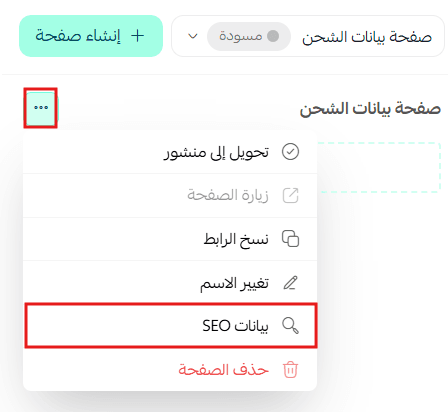Viewport: 448px width, 412px height.
Task: Choose نسخ الرابط from the menu
Action: (170, 239)
